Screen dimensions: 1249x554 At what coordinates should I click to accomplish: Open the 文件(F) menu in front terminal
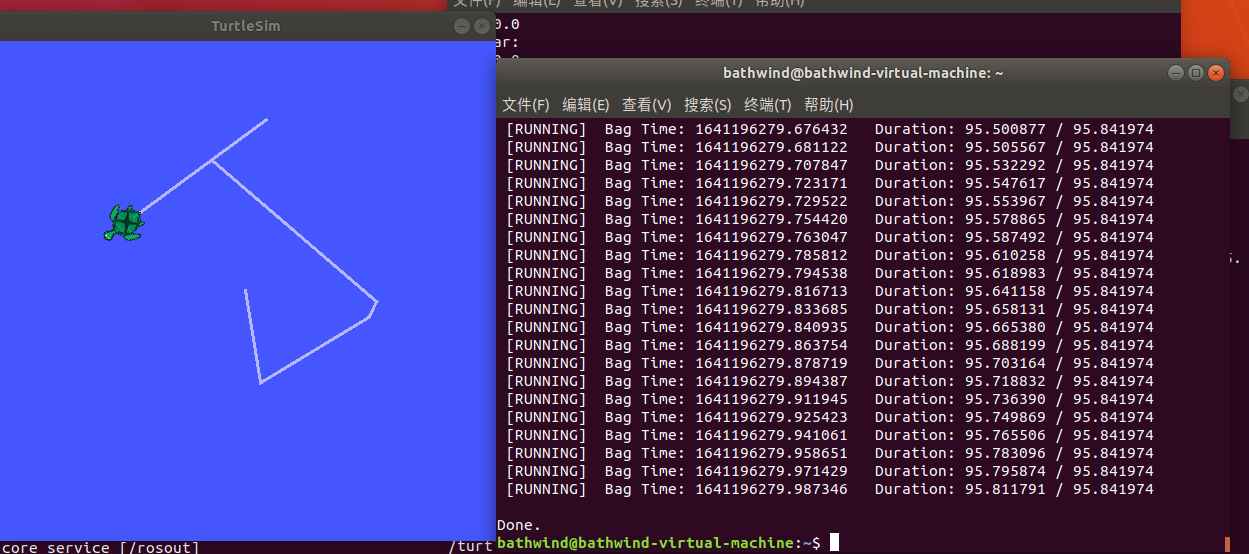[x=525, y=105]
